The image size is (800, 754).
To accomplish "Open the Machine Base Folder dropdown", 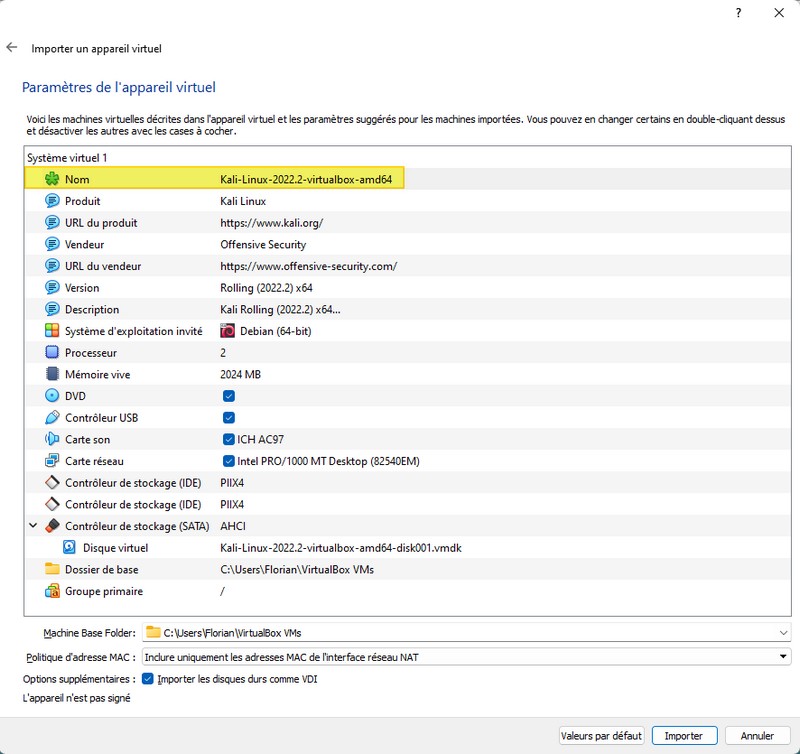I will click(783, 633).
